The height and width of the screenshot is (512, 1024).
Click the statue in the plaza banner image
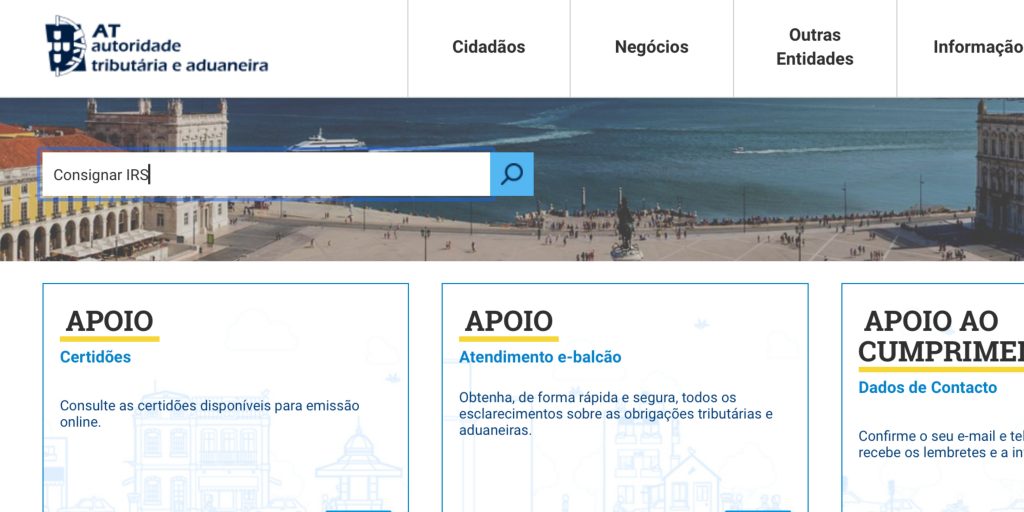pyautogui.click(x=626, y=225)
